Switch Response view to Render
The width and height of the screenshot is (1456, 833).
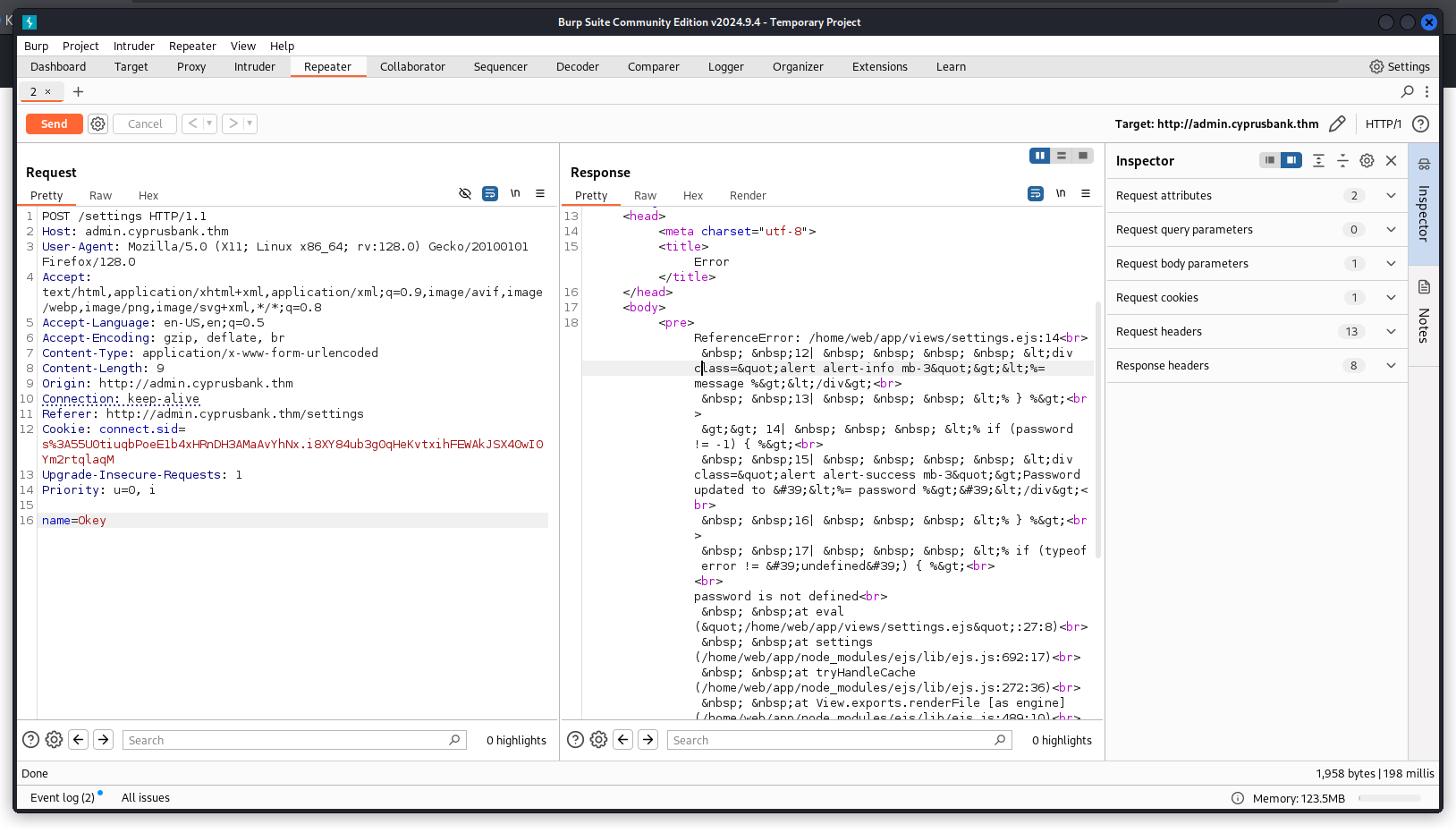click(748, 195)
